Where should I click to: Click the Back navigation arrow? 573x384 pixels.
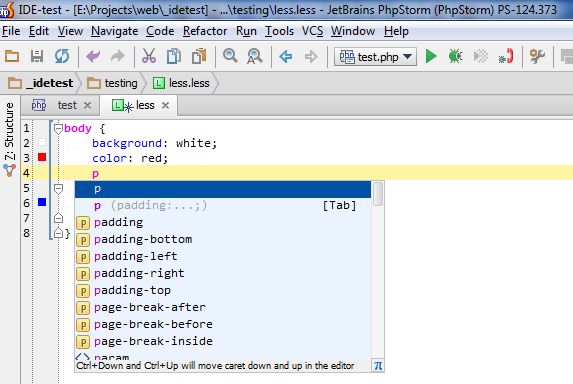pos(286,57)
